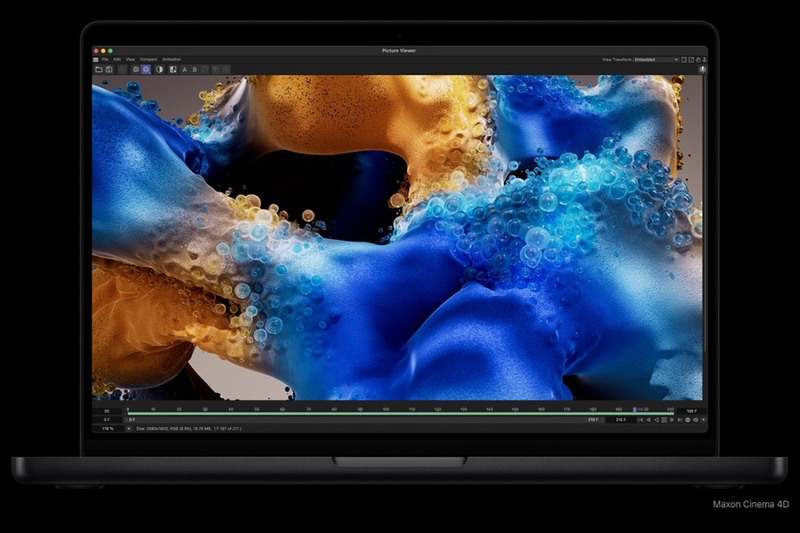Screen dimensions: 800x533
Task: Step to the previous frame
Action: [648, 420]
